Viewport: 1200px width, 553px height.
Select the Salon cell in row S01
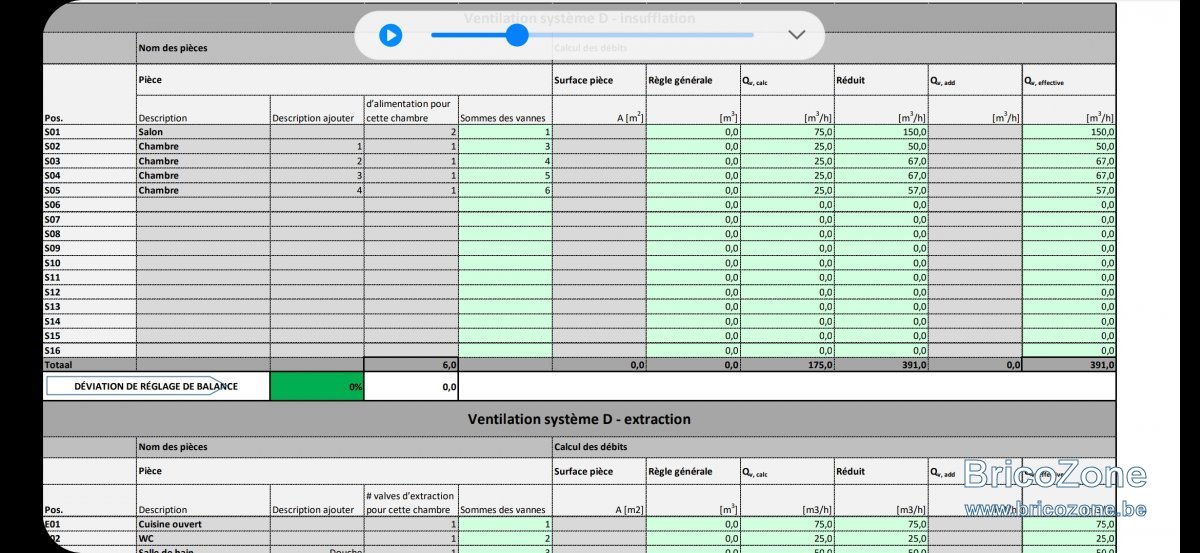click(x=203, y=132)
